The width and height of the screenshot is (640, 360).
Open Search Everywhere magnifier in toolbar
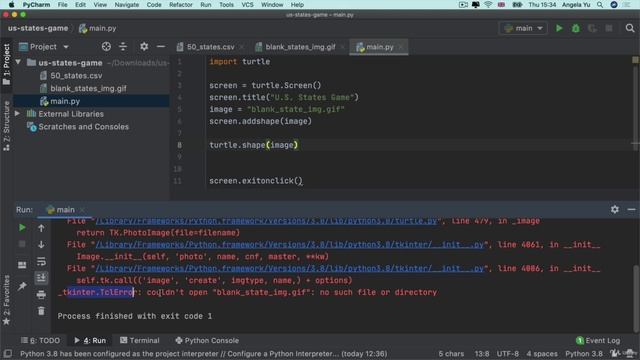tap(630, 28)
